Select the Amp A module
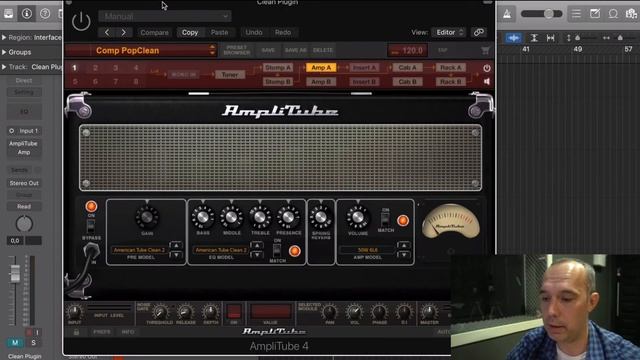Viewport: 640px width, 360px height. 321,67
